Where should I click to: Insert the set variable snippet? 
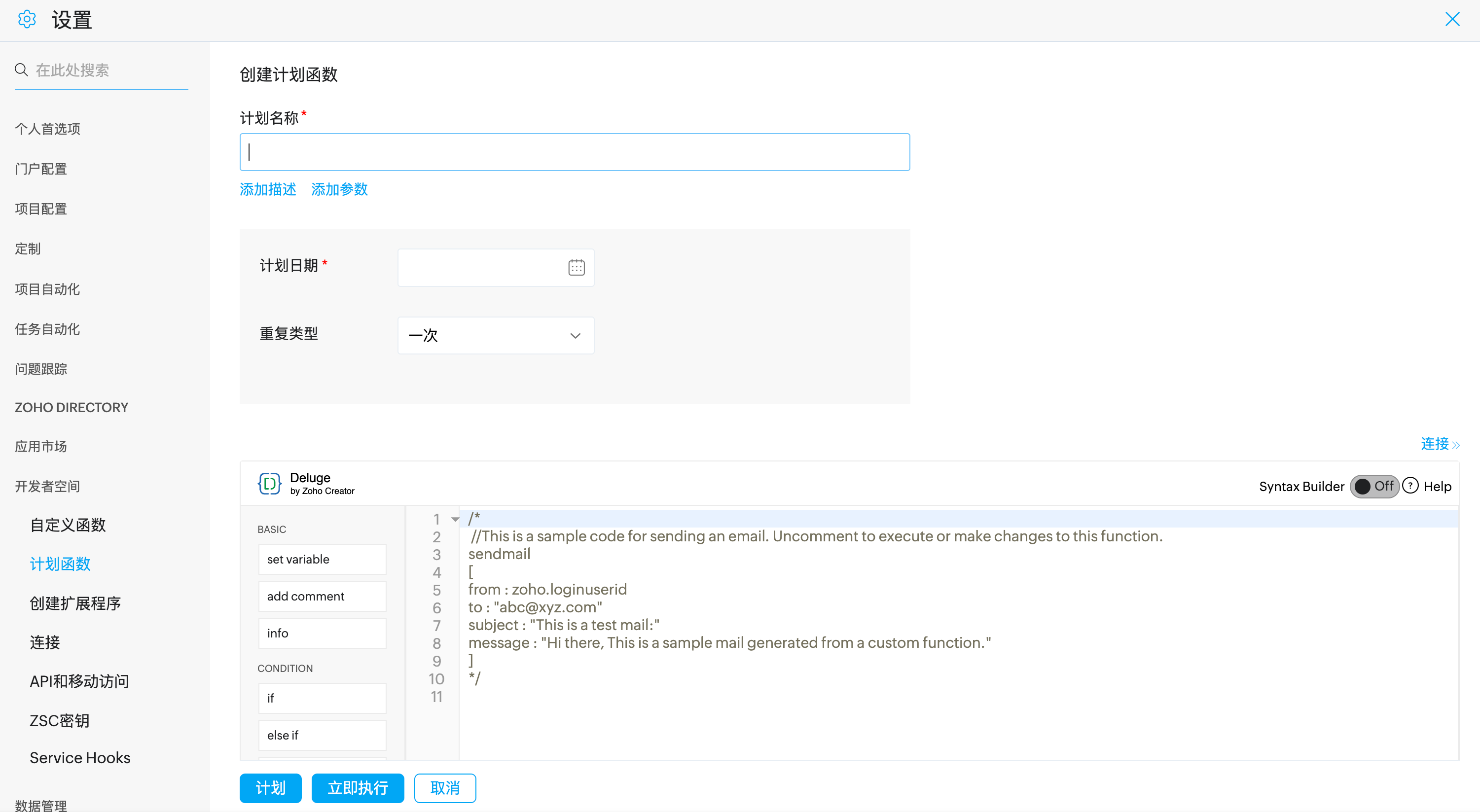pos(322,559)
